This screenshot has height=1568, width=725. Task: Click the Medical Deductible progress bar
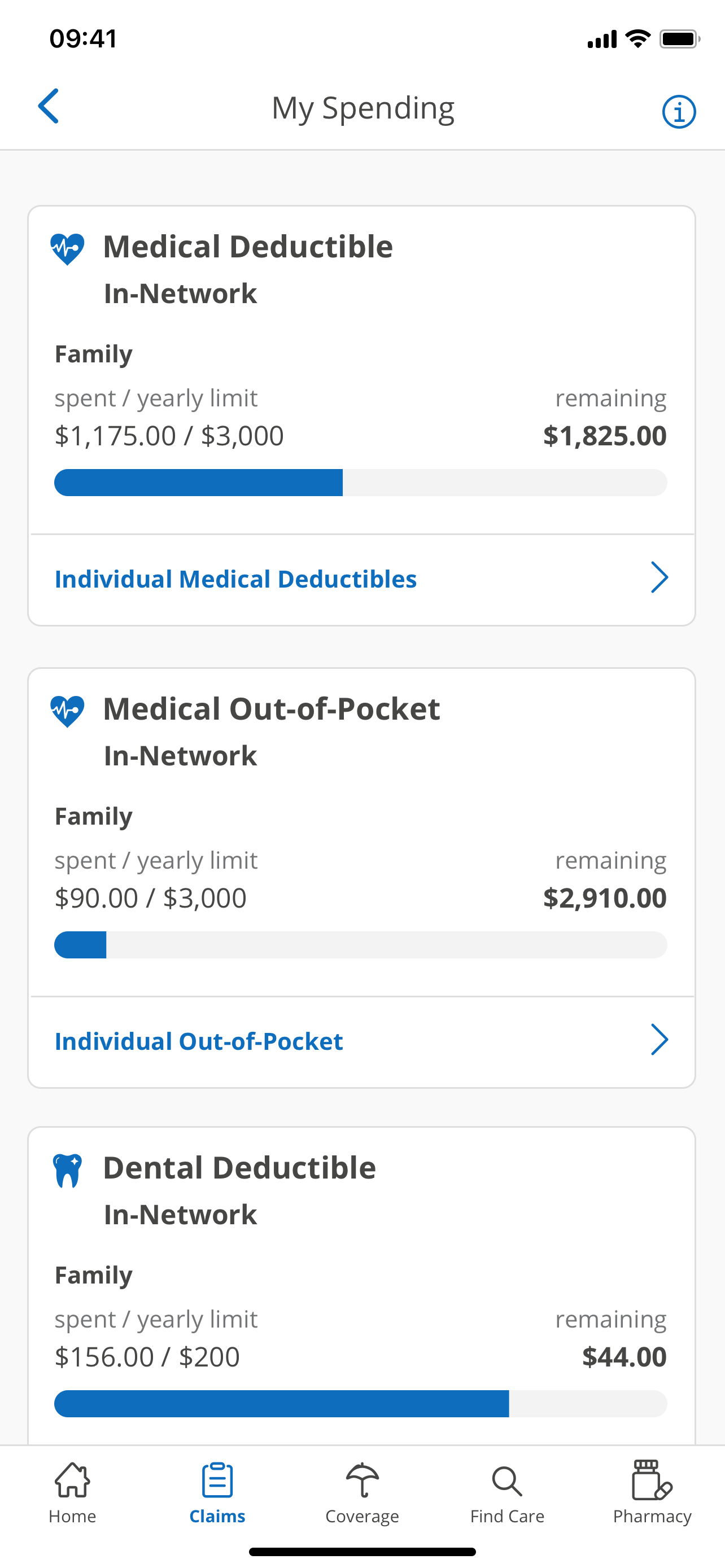(x=361, y=483)
